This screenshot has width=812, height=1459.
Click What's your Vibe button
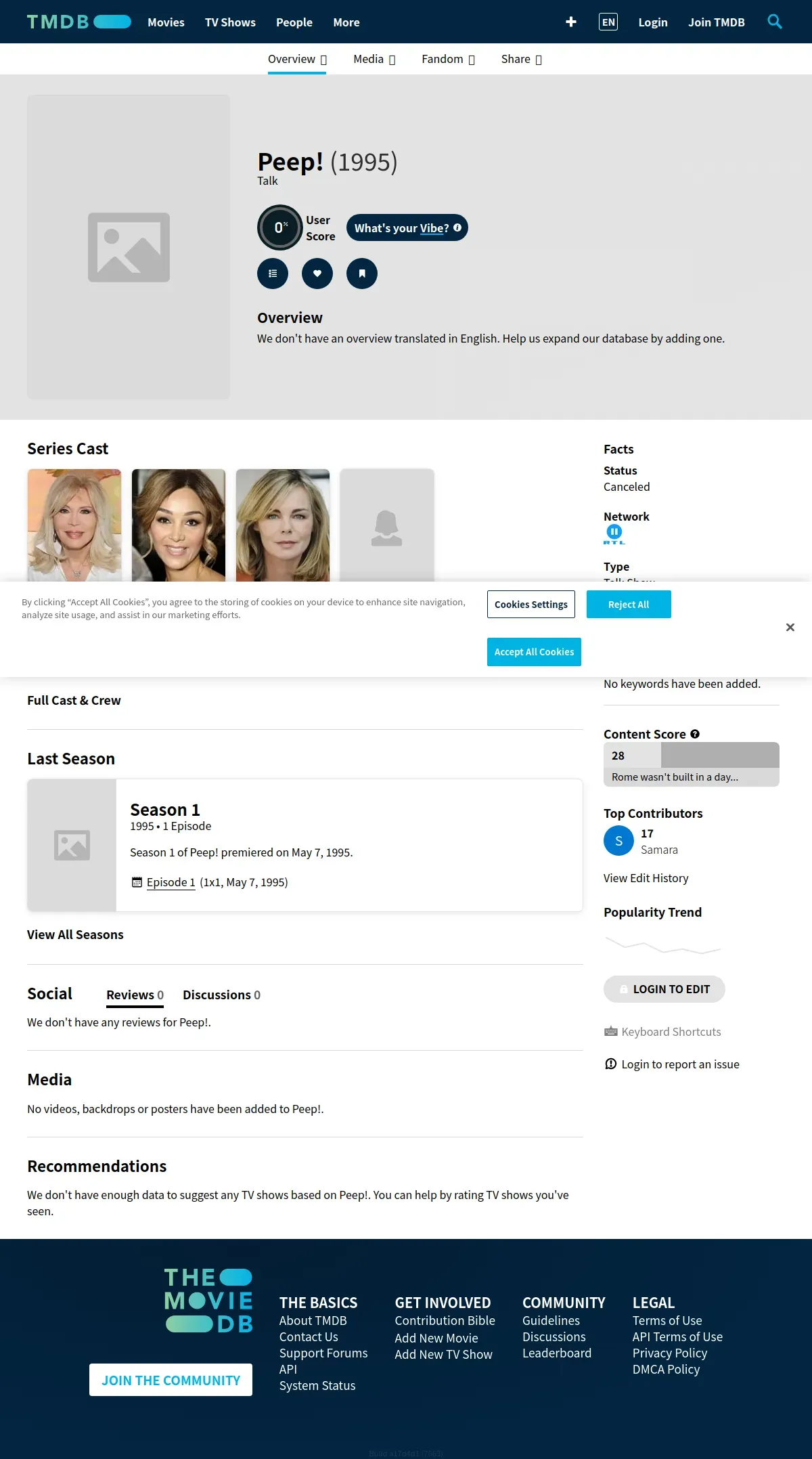[x=407, y=227]
